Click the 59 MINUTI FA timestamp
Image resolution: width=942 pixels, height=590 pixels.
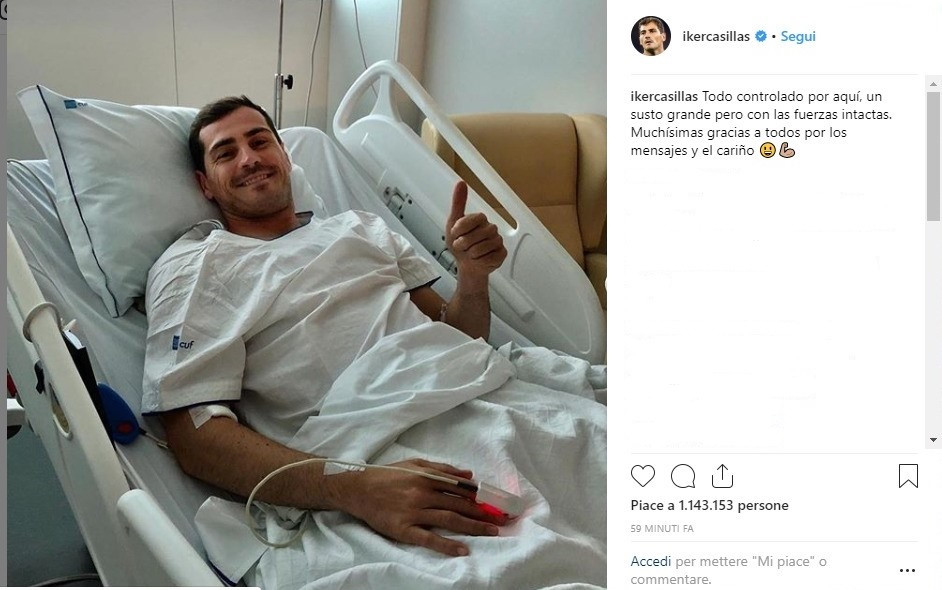pyautogui.click(x=662, y=529)
